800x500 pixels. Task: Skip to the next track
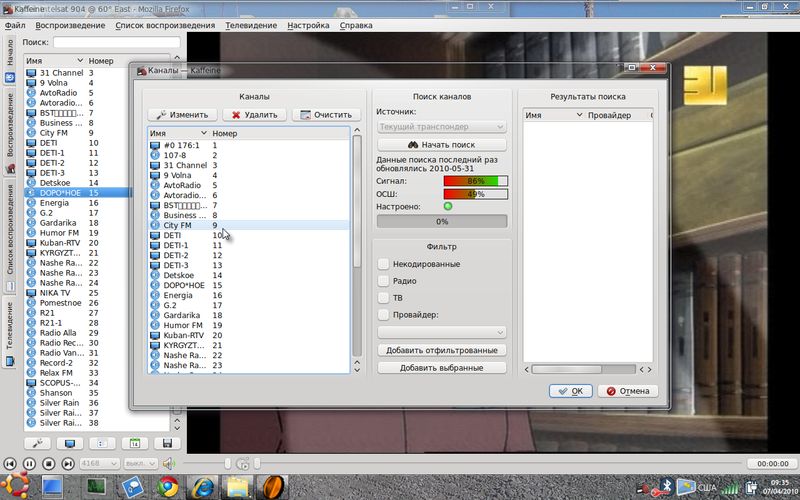click(x=67, y=463)
